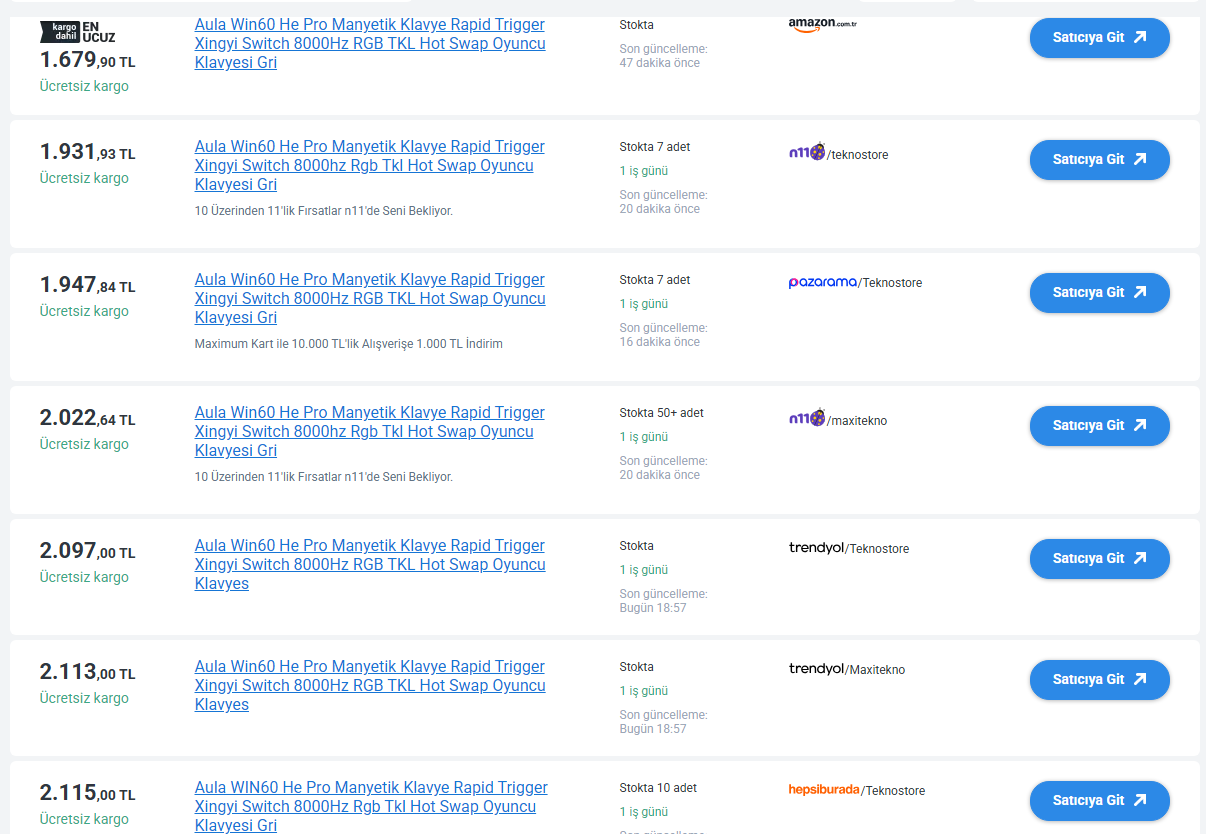Click Satıcıya Git for n11 maxitekno
Screen dimensions: 1206x834
coord(1099,426)
